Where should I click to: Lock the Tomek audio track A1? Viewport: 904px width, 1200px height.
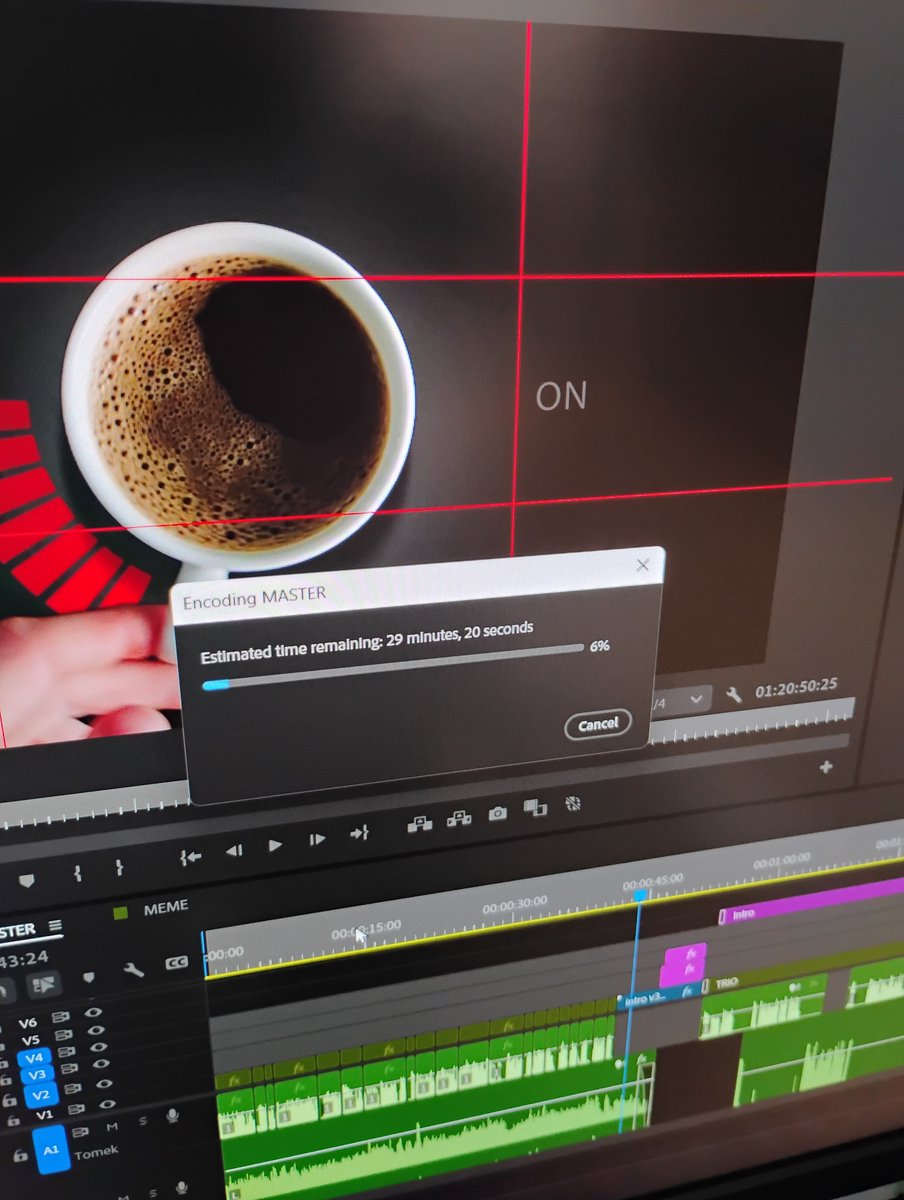point(21,1155)
